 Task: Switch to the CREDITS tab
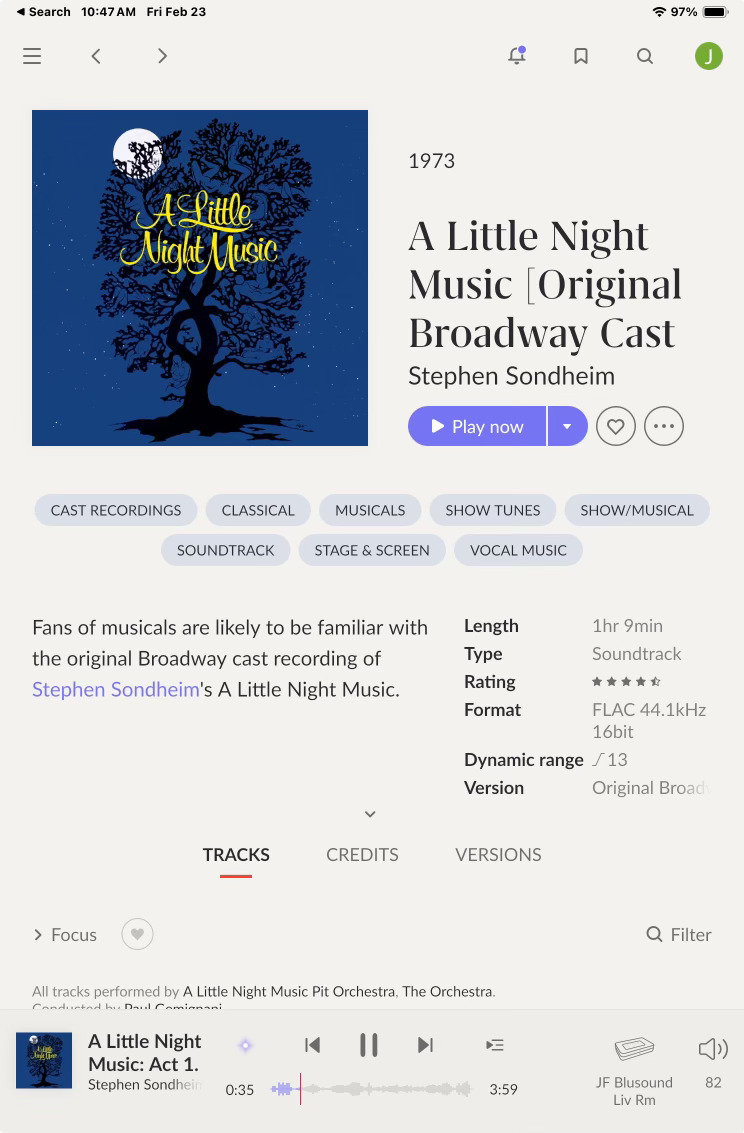click(x=362, y=855)
